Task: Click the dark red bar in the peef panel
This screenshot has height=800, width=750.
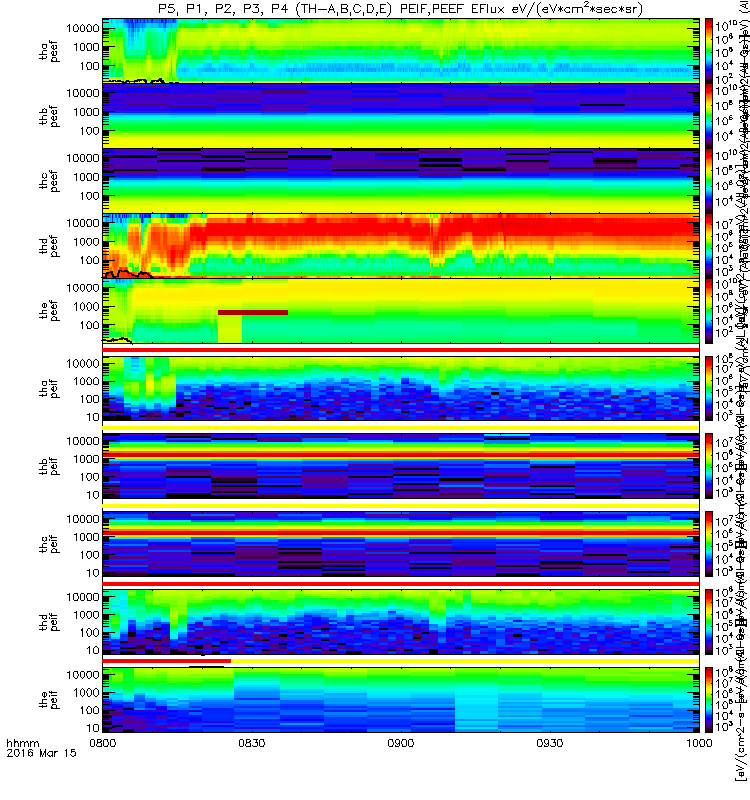Action: click(253, 312)
